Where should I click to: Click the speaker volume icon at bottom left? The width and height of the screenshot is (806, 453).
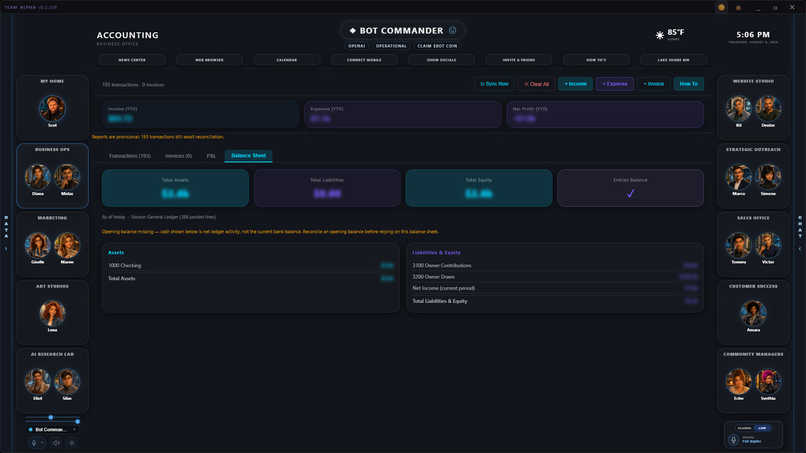57,443
